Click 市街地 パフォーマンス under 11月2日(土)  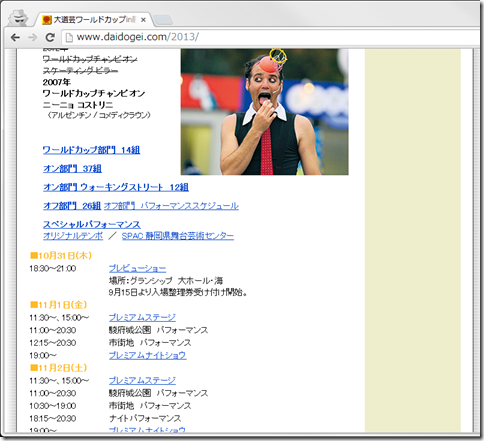click(x=150, y=406)
